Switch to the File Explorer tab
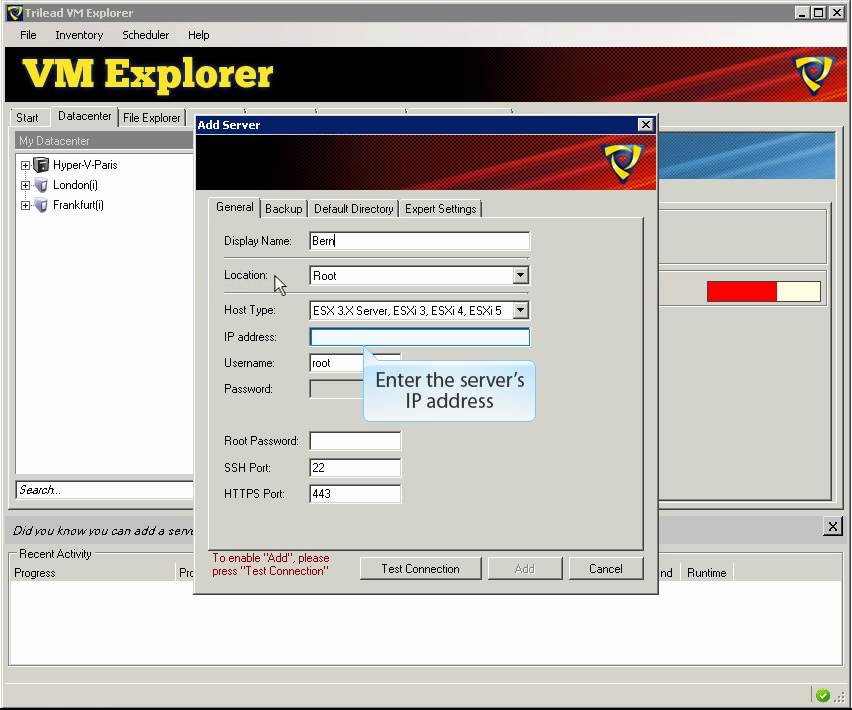 (x=152, y=118)
